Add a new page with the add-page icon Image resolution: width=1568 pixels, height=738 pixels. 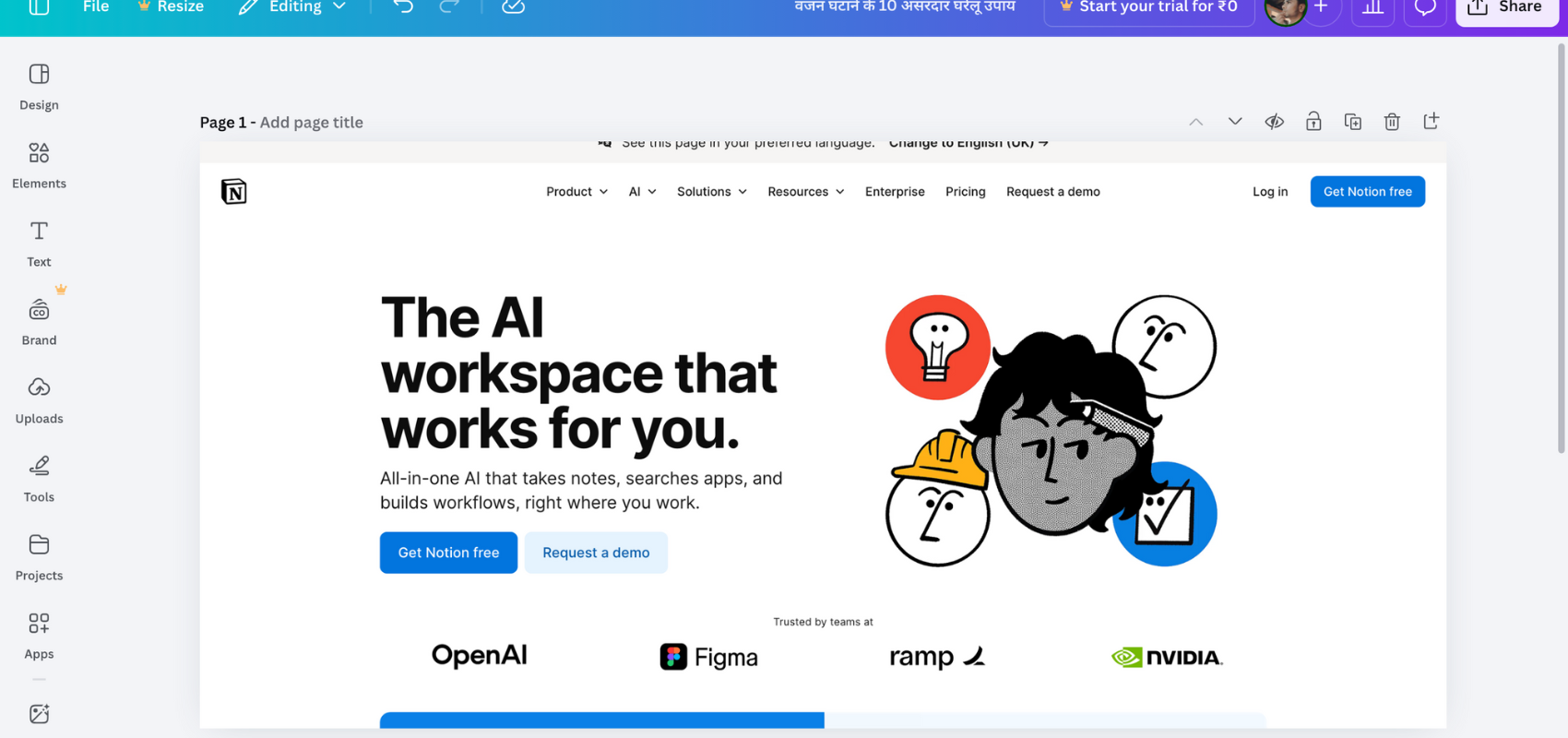pyautogui.click(x=1431, y=122)
